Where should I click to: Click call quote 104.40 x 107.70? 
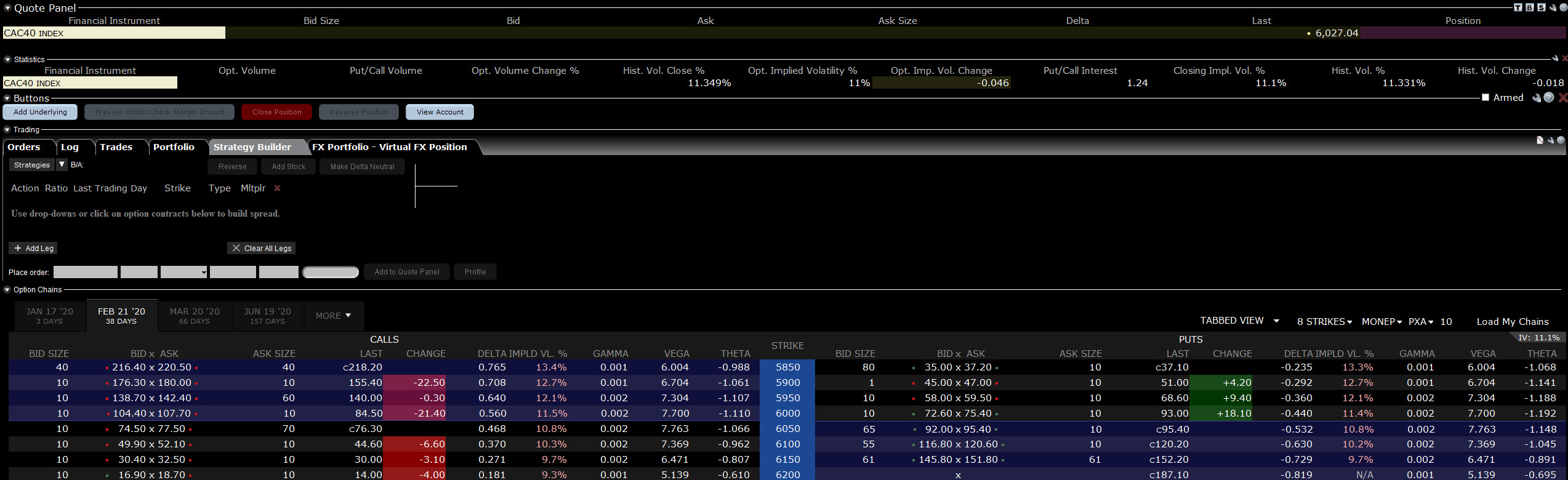[x=151, y=414]
